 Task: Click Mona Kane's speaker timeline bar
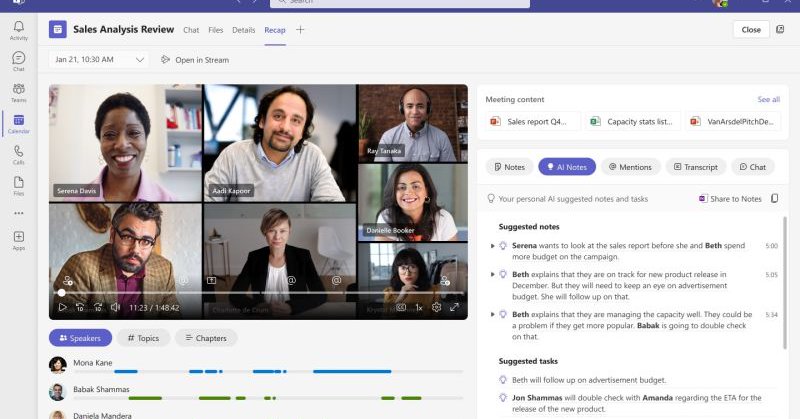(x=268, y=372)
